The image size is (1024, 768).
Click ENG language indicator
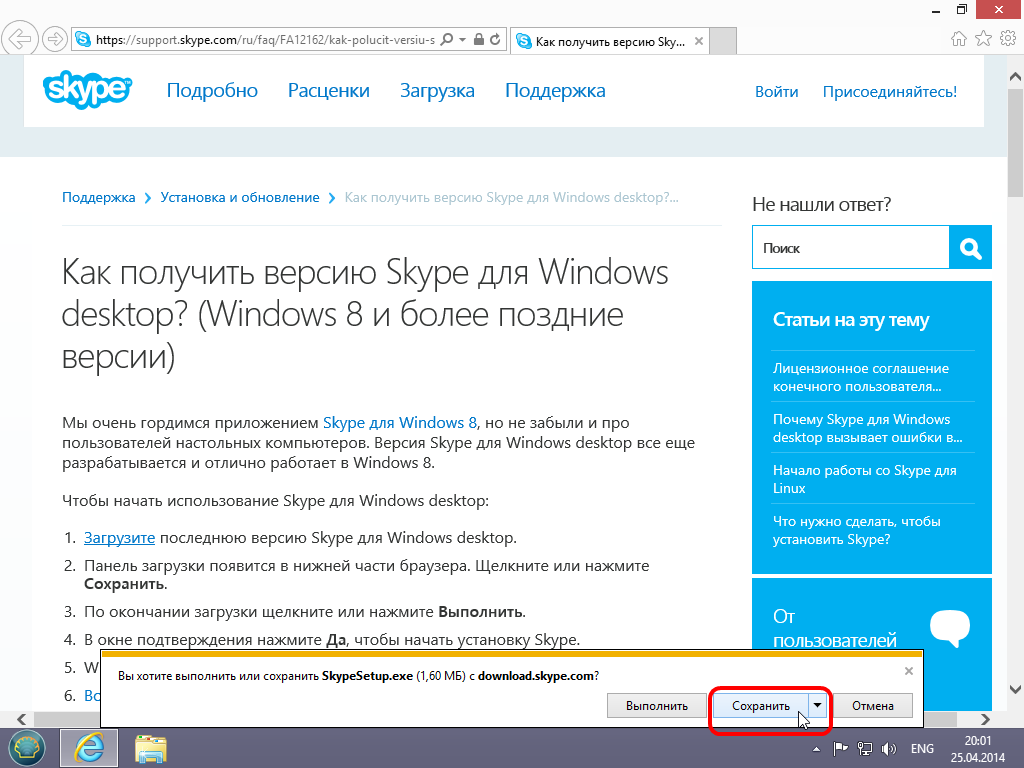pyautogui.click(x=922, y=749)
